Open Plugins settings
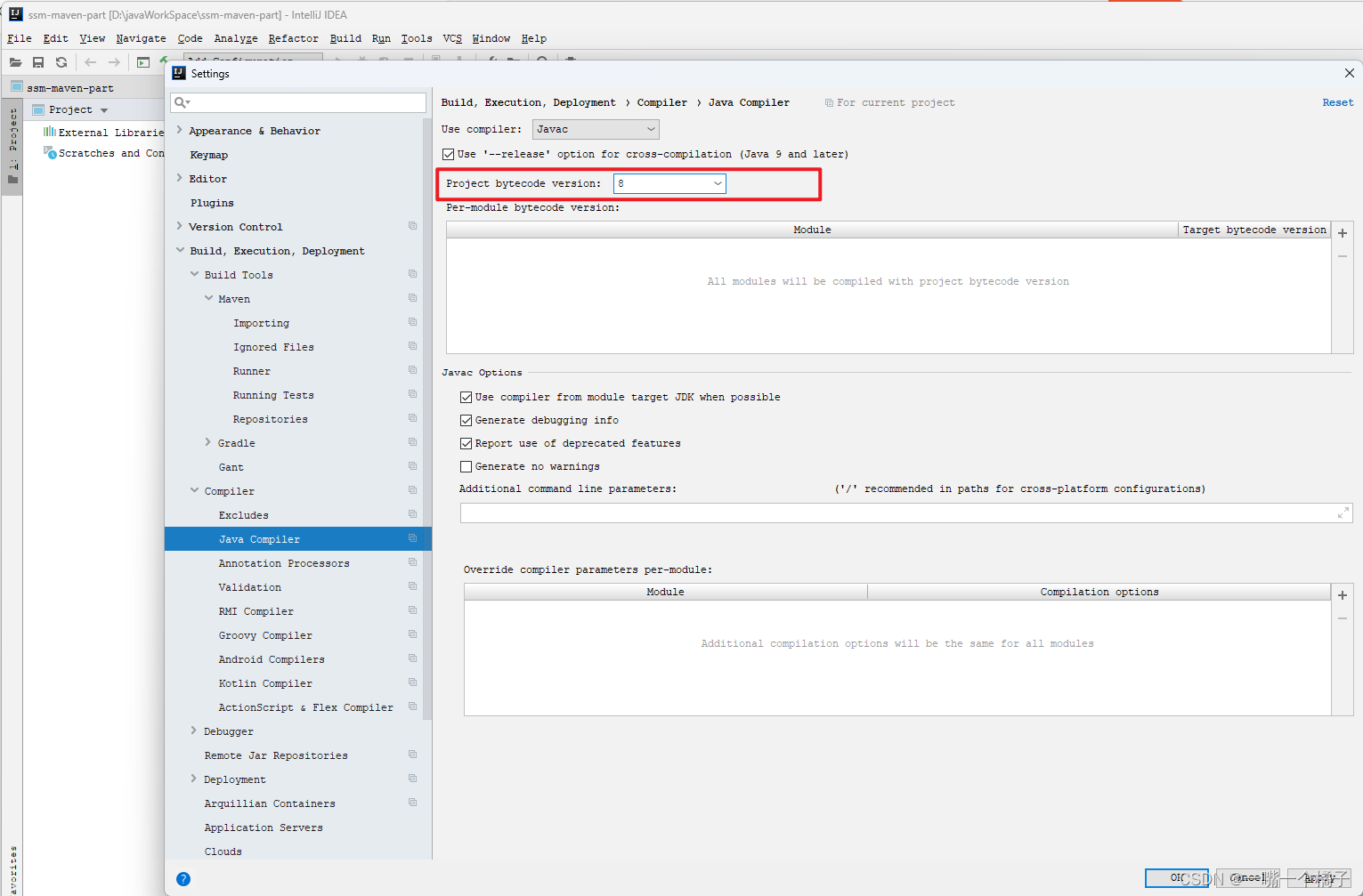Viewport: 1363px width, 896px height. tap(212, 203)
